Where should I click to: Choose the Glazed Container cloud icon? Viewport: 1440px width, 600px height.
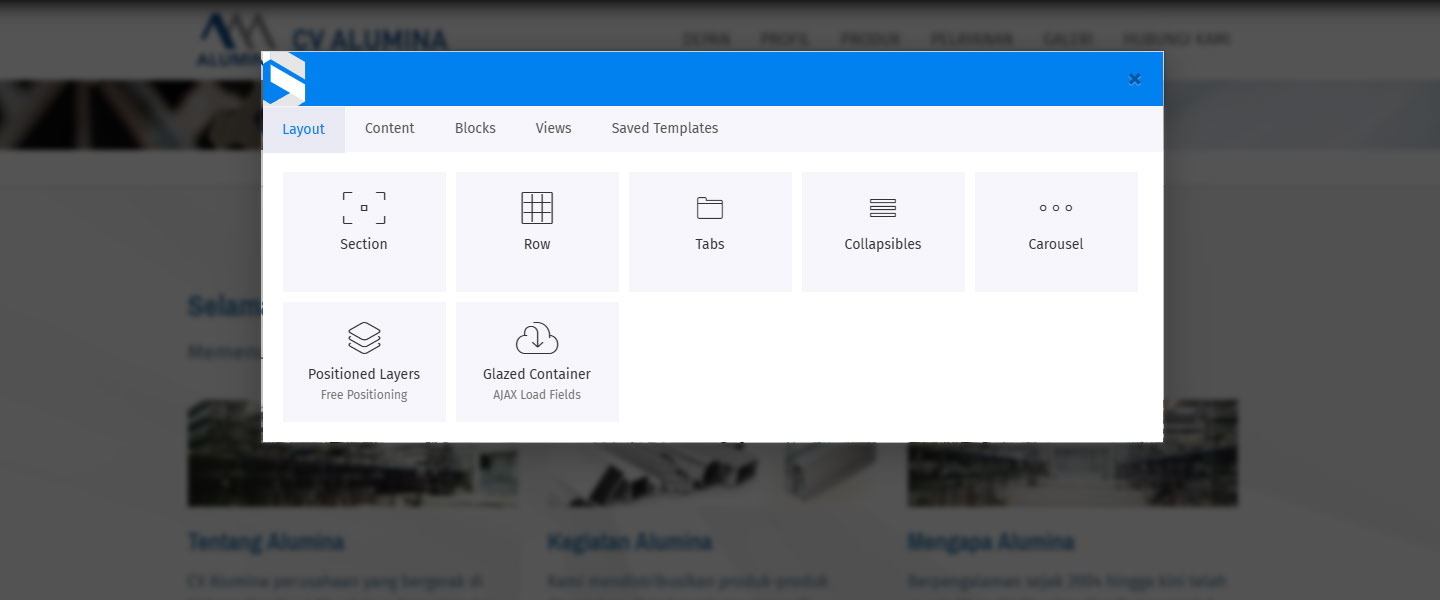tap(537, 338)
